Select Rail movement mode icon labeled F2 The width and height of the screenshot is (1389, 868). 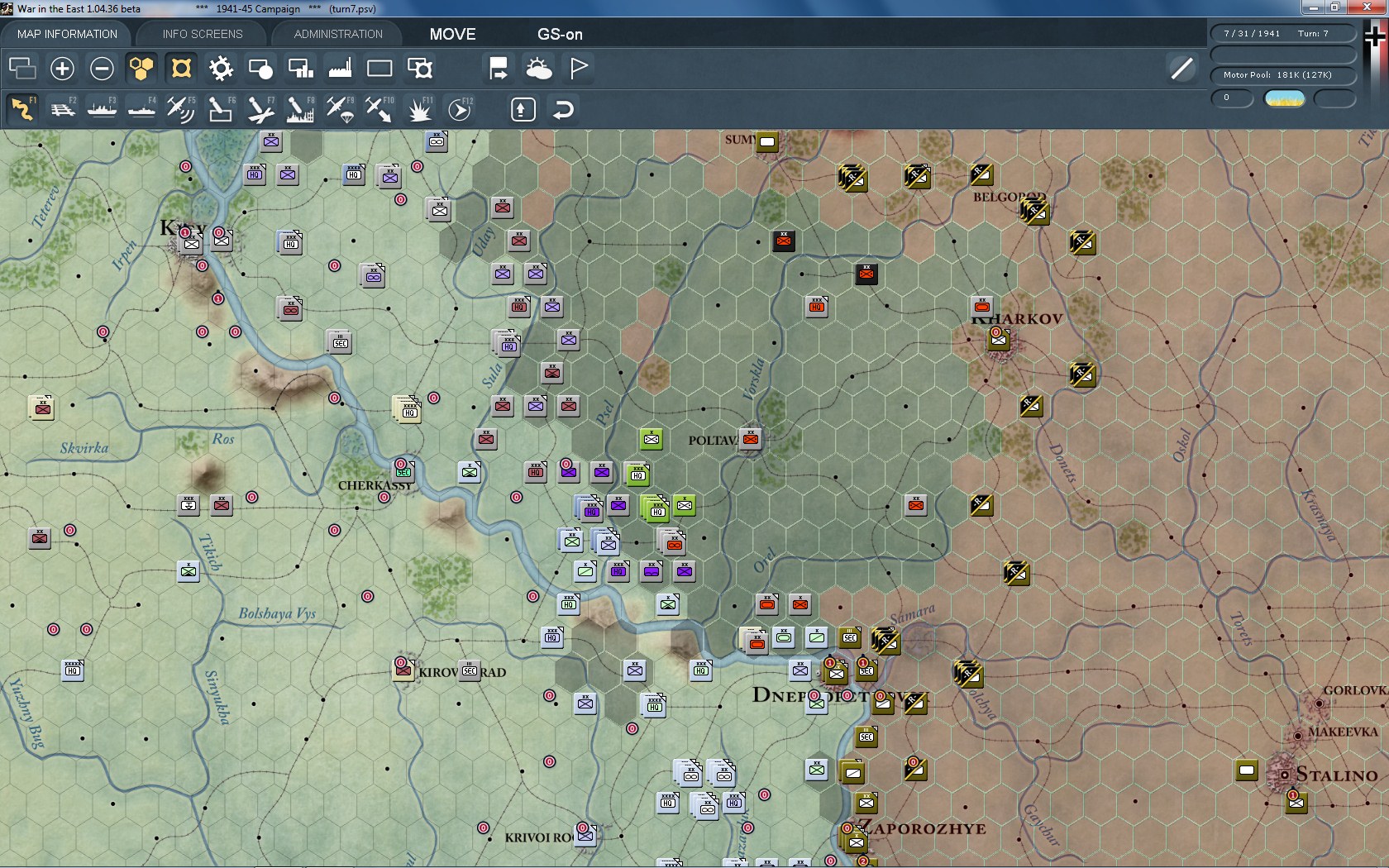click(62, 109)
